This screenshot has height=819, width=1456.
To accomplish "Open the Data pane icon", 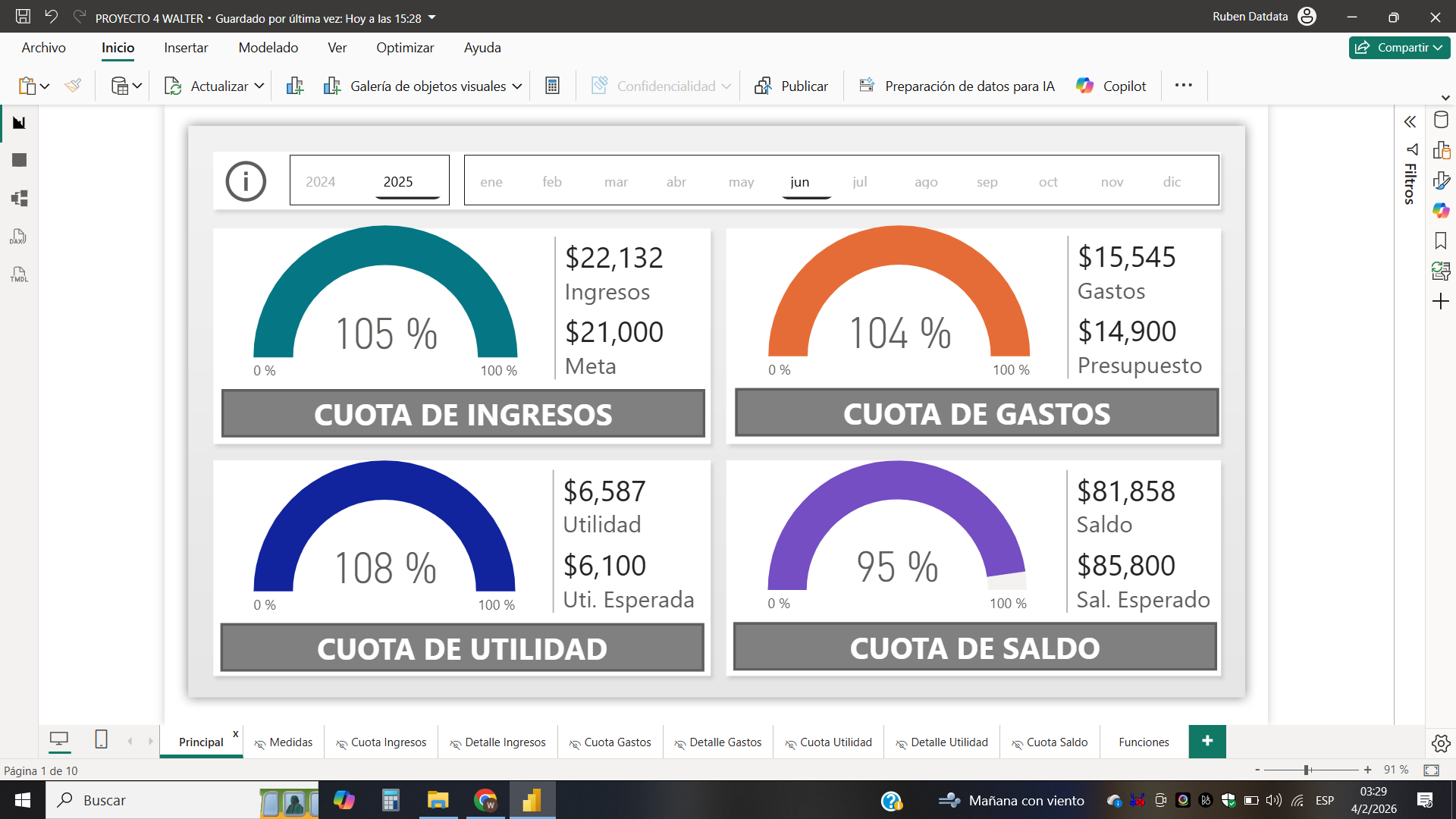I will [1441, 120].
